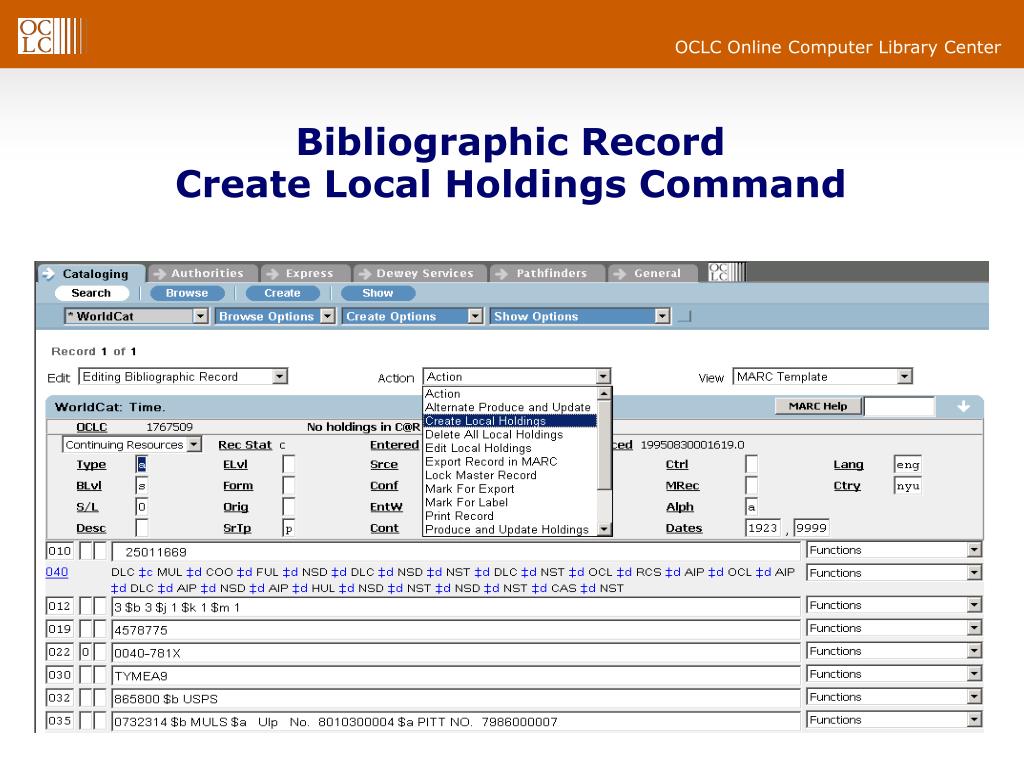Open Functions dropdown for field 010
This screenshot has width=1024, height=768.
(x=893, y=550)
